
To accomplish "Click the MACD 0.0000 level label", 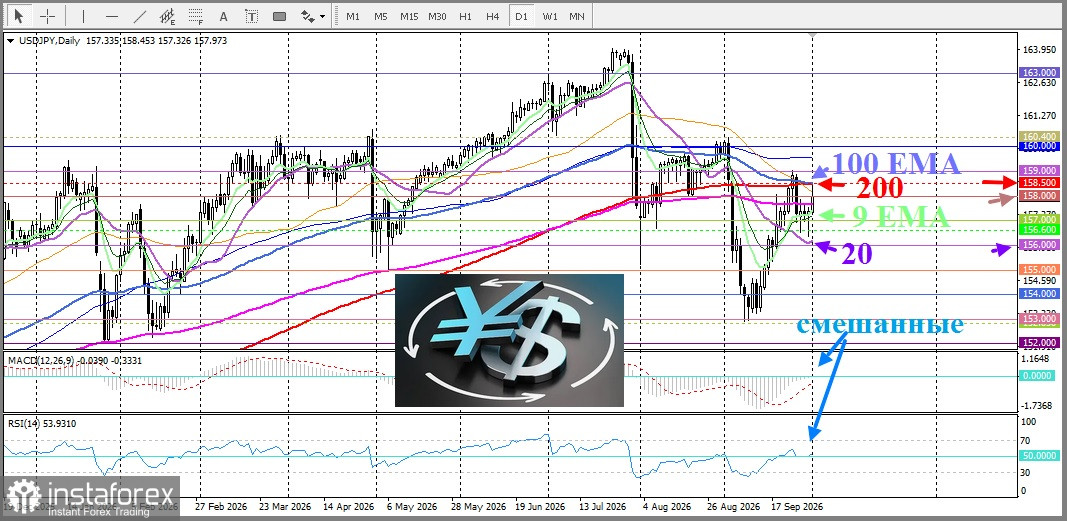I will tap(1039, 375).
